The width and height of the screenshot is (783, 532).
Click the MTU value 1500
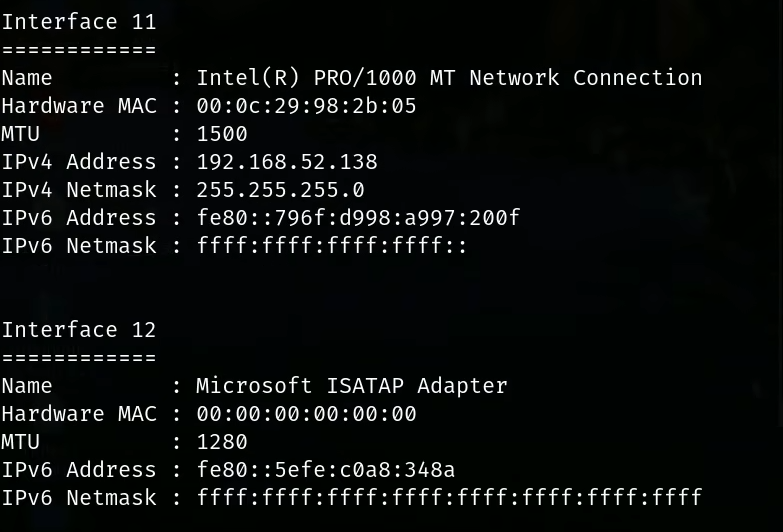pyautogui.click(x=222, y=134)
